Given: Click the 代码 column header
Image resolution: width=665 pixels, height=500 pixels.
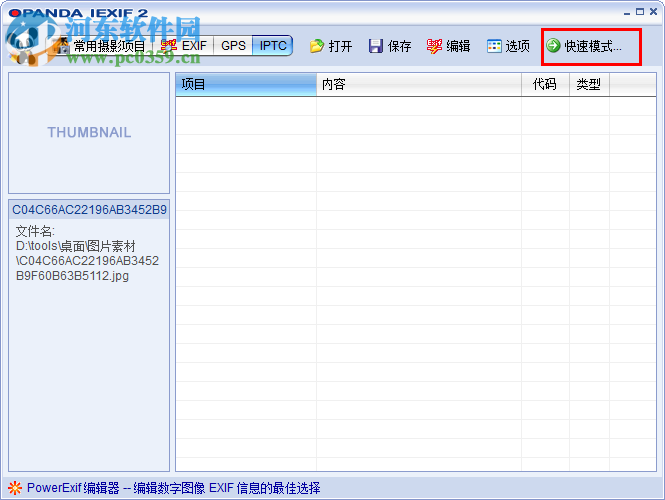Looking at the screenshot, I should click(545, 84).
